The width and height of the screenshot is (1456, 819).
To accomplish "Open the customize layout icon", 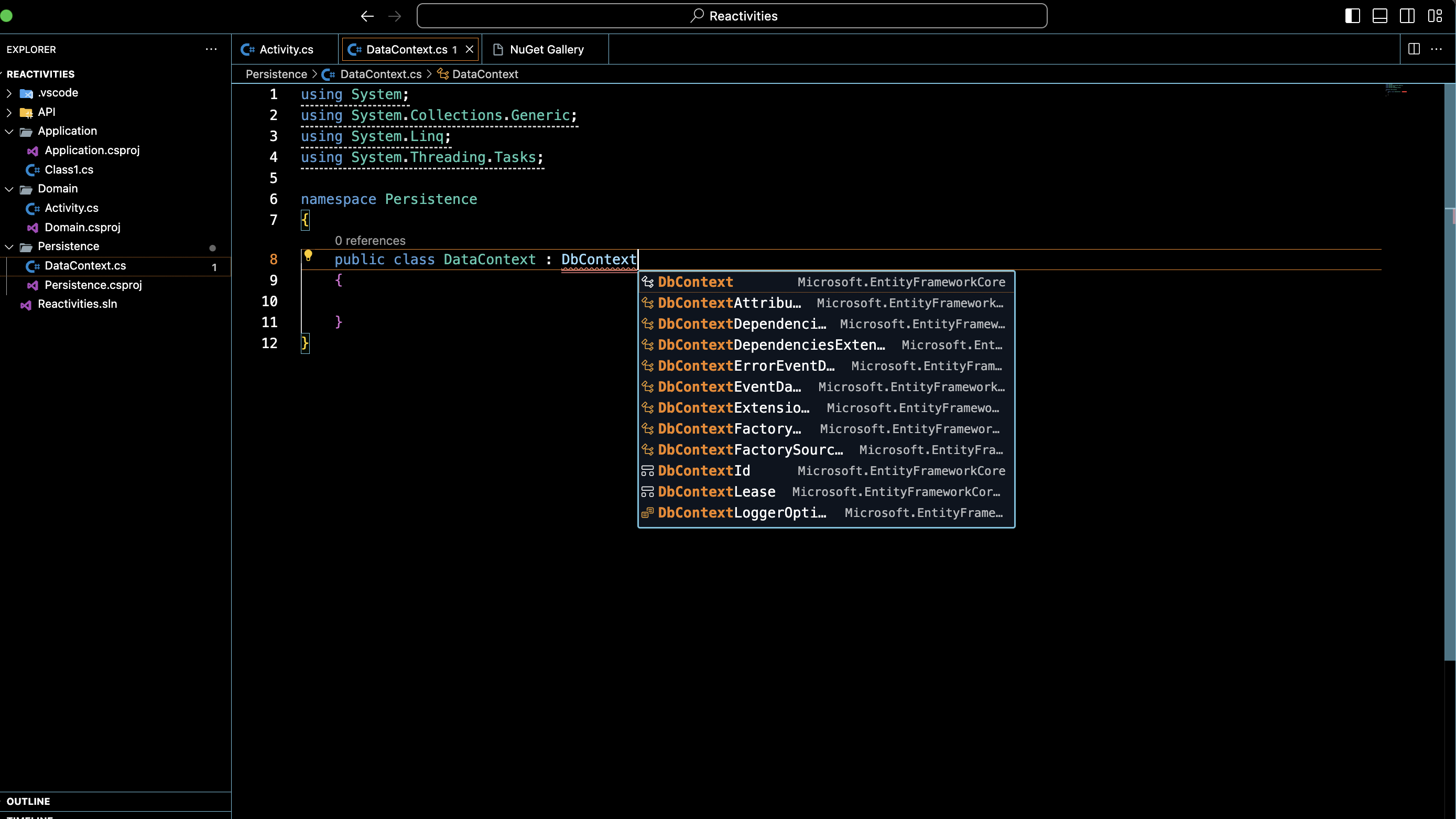I will [1435, 16].
